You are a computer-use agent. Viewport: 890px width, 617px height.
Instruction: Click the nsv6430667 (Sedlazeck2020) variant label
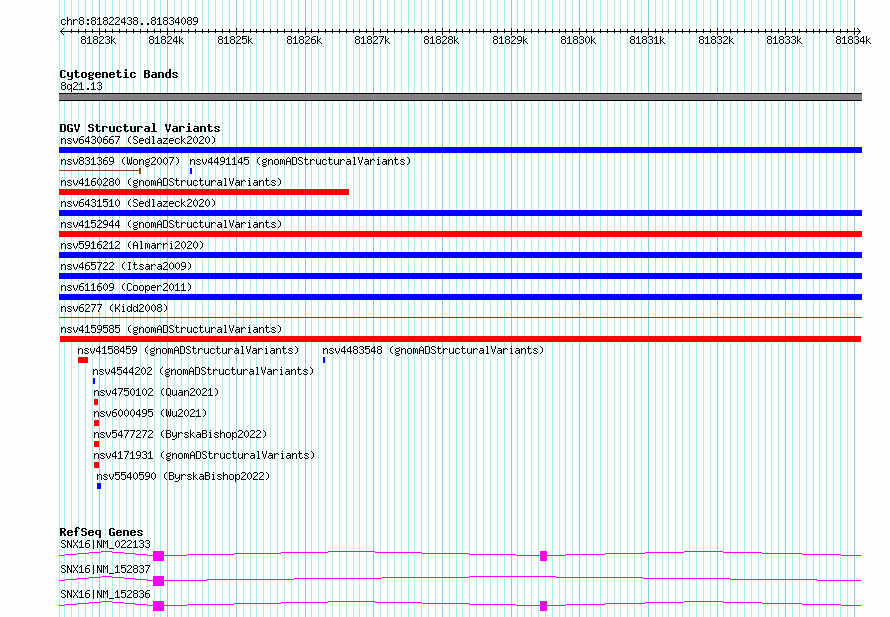(138, 140)
